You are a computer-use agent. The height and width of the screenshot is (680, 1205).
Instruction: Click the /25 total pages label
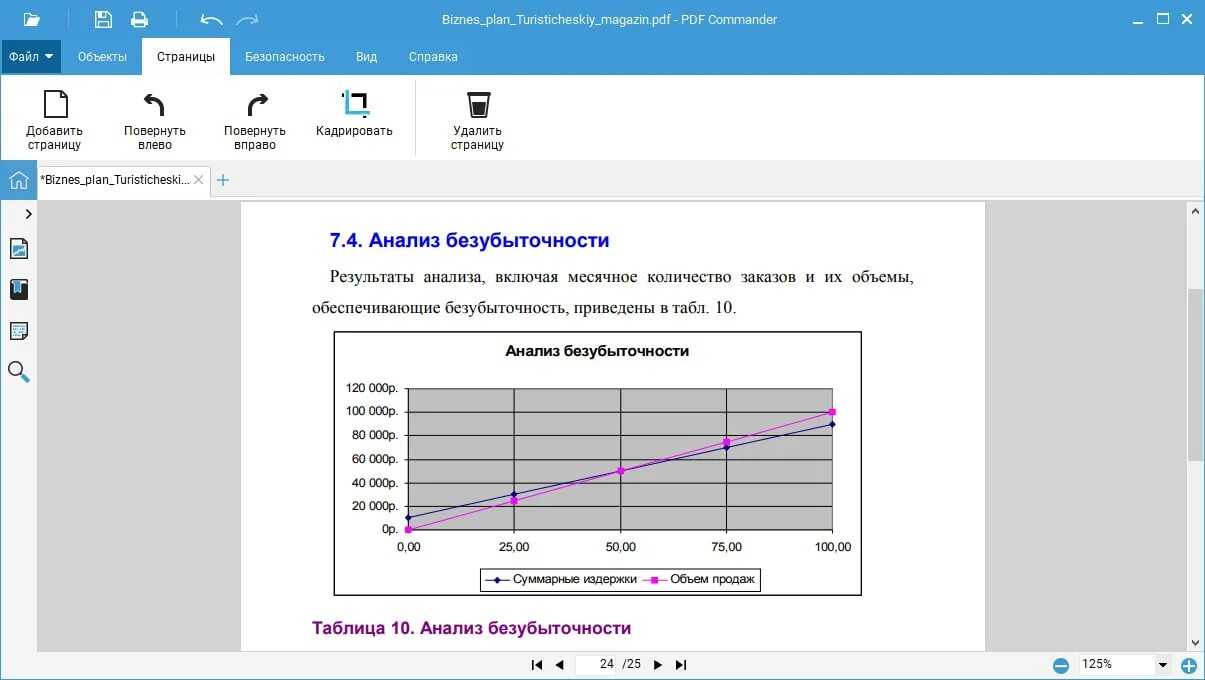[x=632, y=664]
